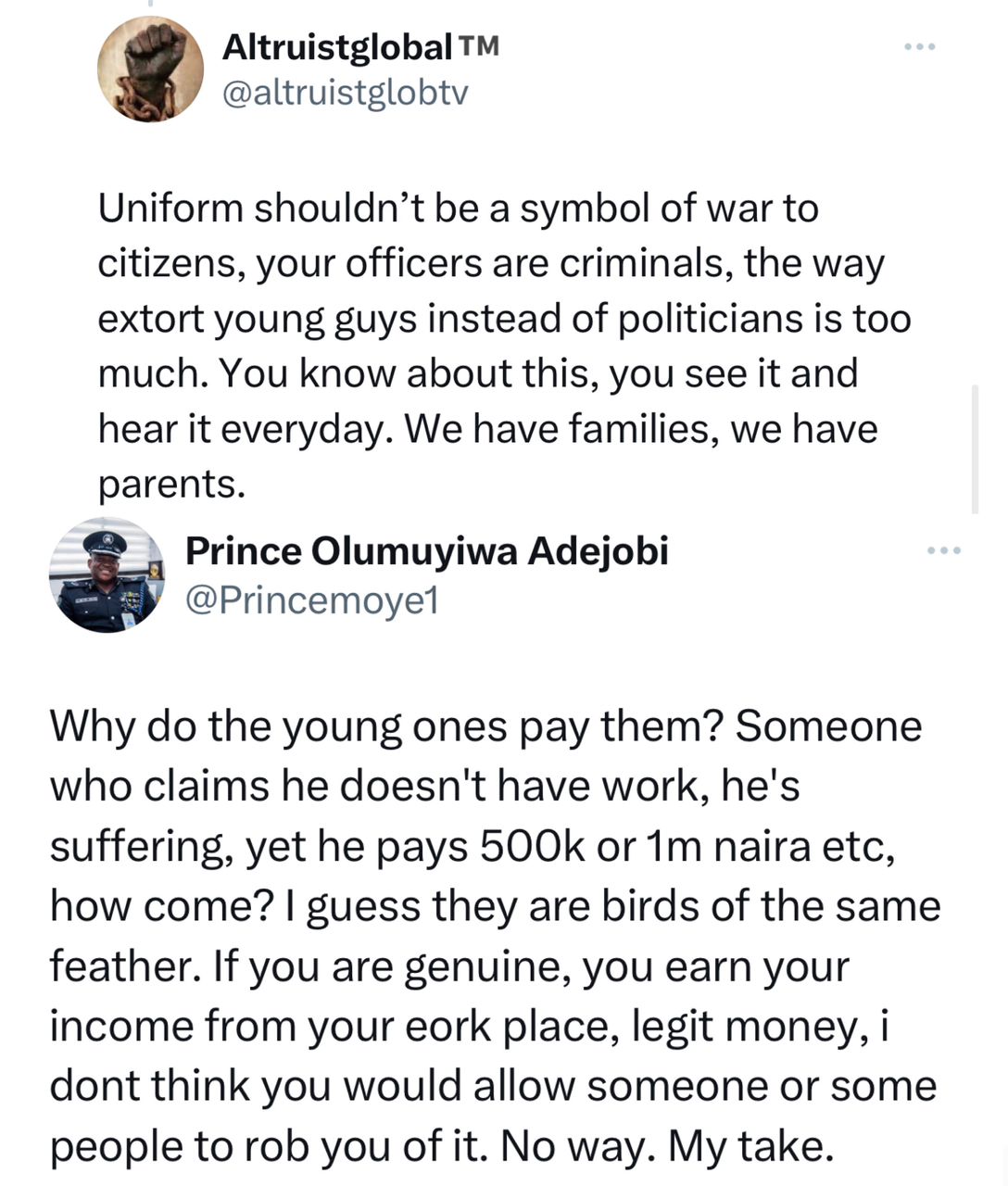Image resolution: width=1008 pixels, height=1186 pixels.
Task: Click the TM symbol beside Altruistglobal
Action: [x=477, y=45]
